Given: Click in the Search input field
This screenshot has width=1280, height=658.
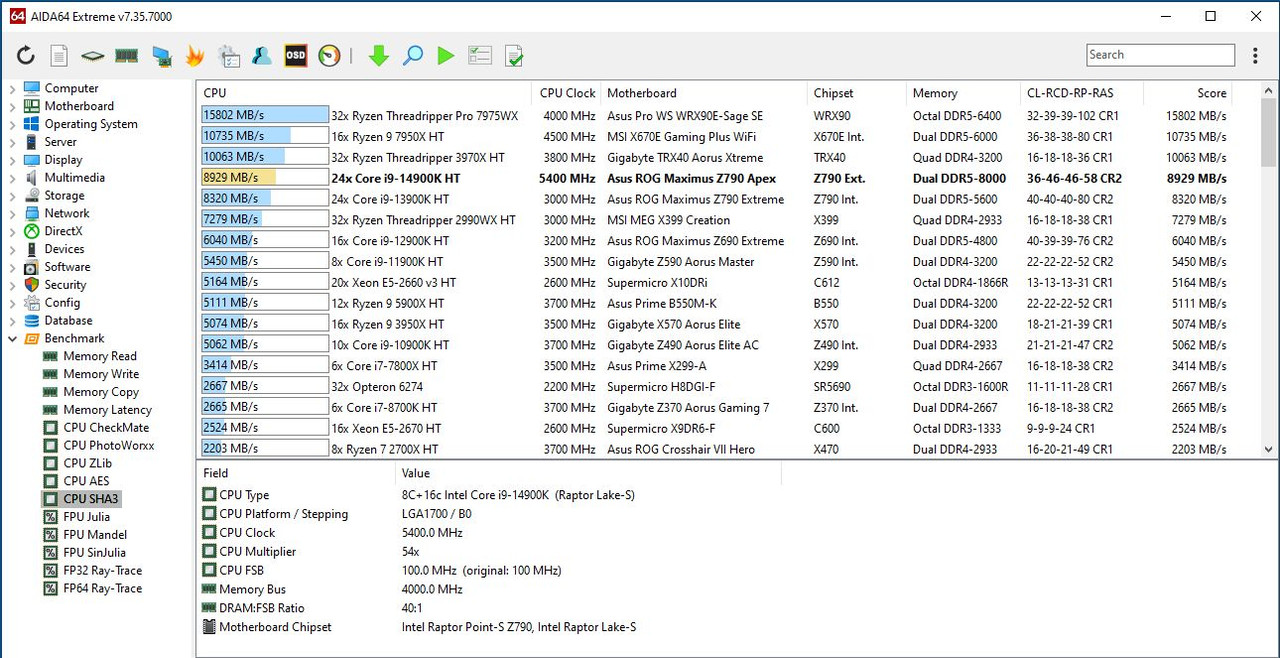Looking at the screenshot, I should pyautogui.click(x=1160, y=55).
